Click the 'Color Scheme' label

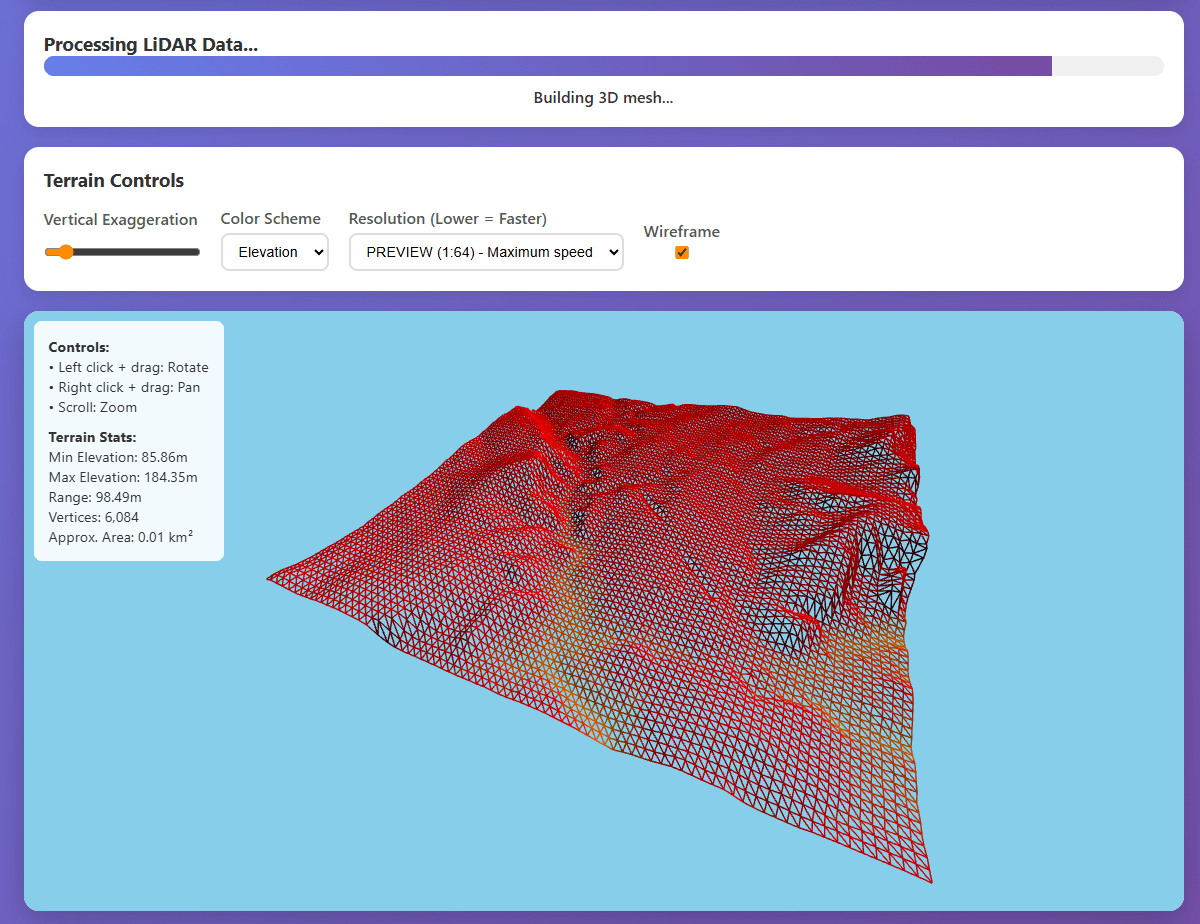pos(271,219)
